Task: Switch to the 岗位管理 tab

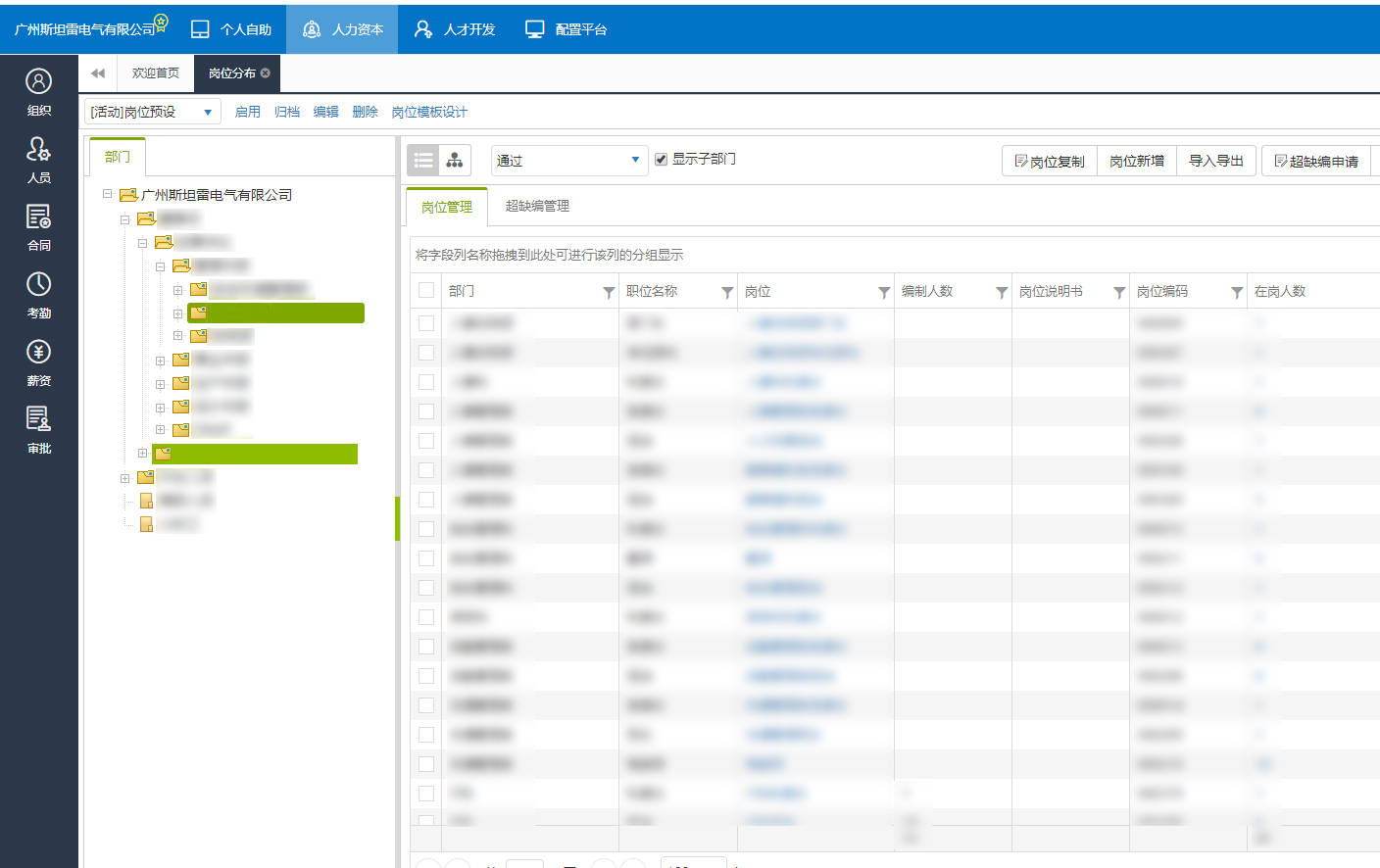Action: pos(447,207)
